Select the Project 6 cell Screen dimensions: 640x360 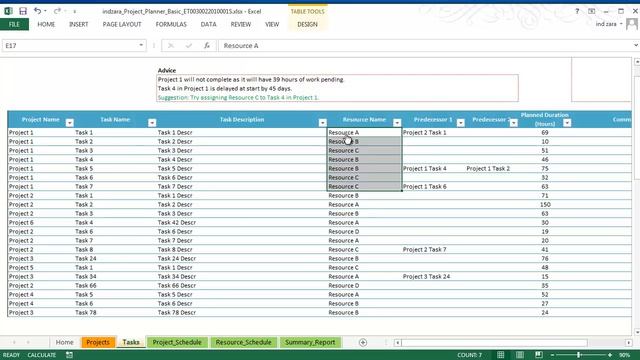(40, 222)
